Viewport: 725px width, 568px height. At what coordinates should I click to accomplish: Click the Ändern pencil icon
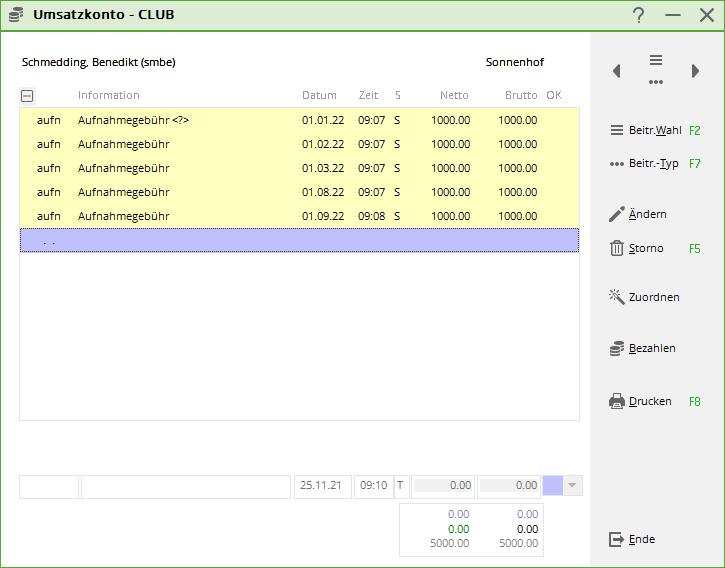pos(616,214)
